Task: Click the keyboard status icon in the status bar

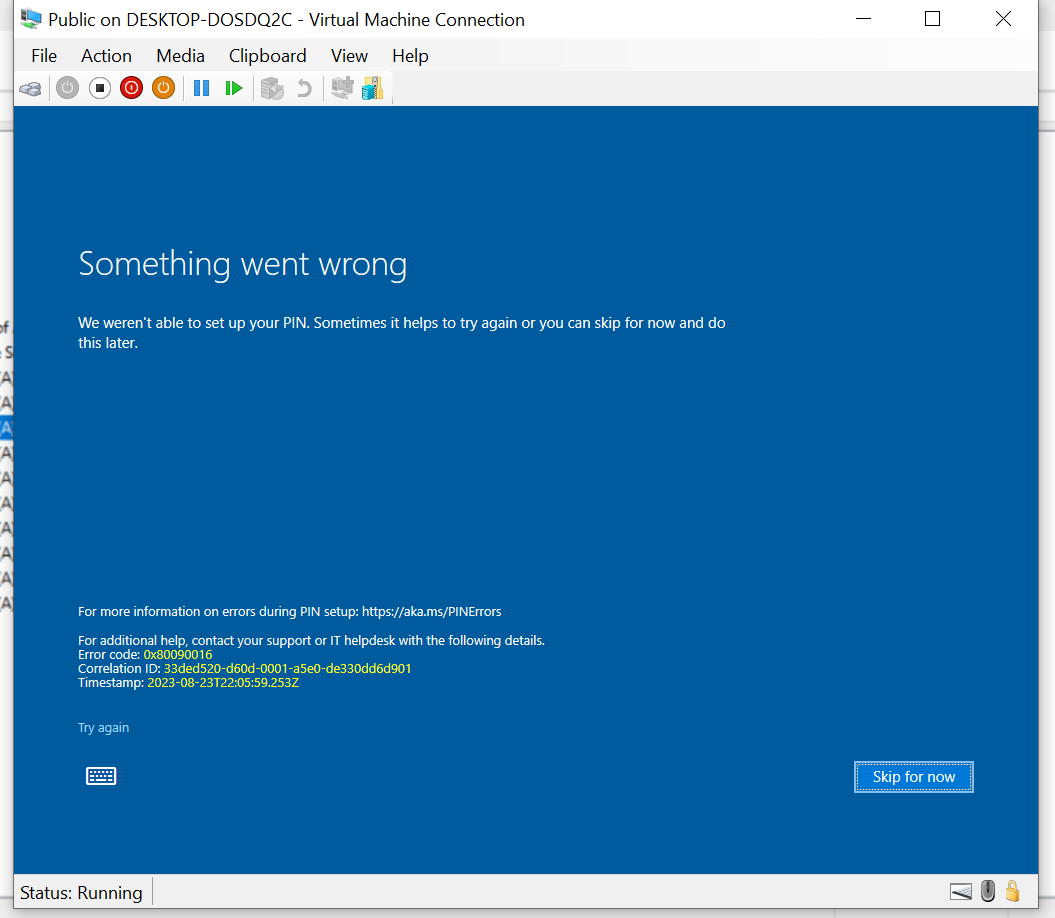Action: 960,891
